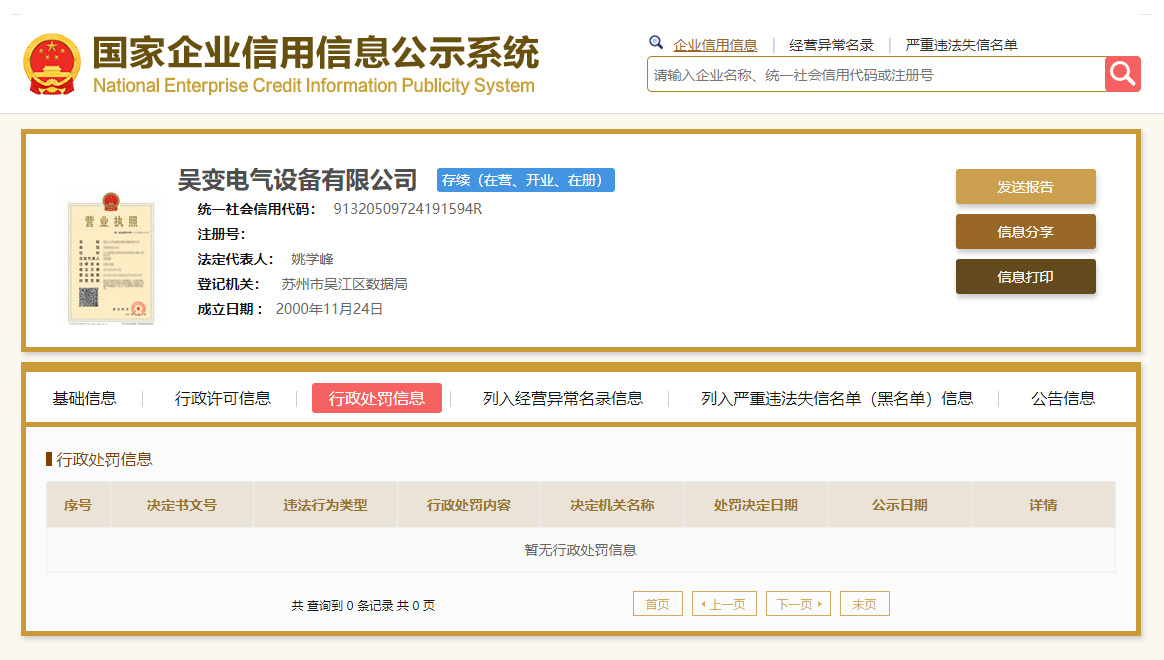Switch to the 行政许可信息 tab
1164x660 pixels.
pyautogui.click(x=223, y=399)
